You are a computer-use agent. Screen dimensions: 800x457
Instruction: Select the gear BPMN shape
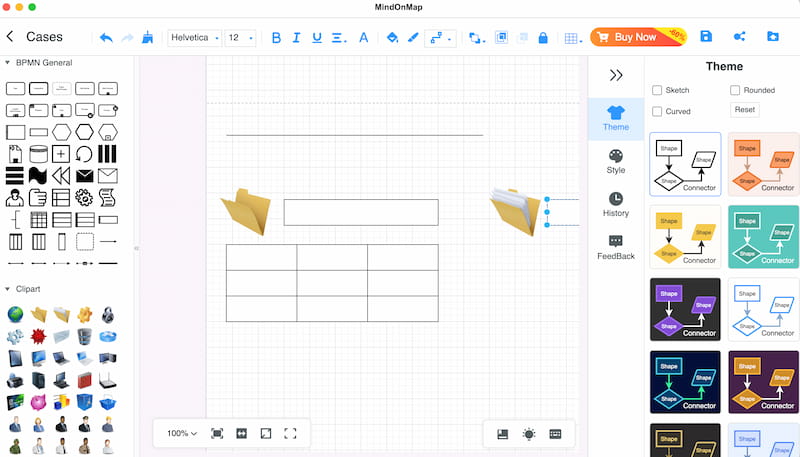pos(84,197)
